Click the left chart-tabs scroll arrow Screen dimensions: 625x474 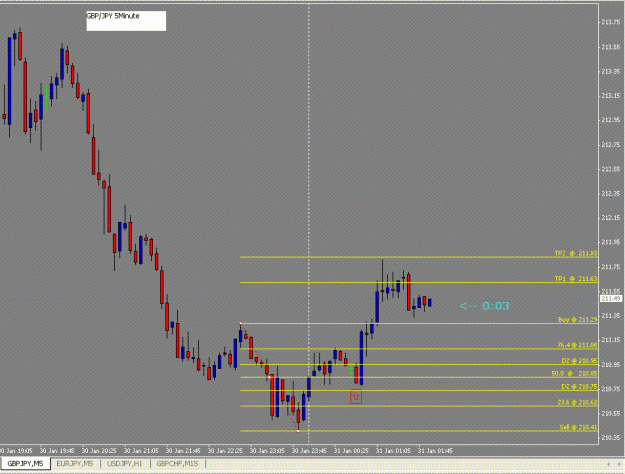(608, 464)
